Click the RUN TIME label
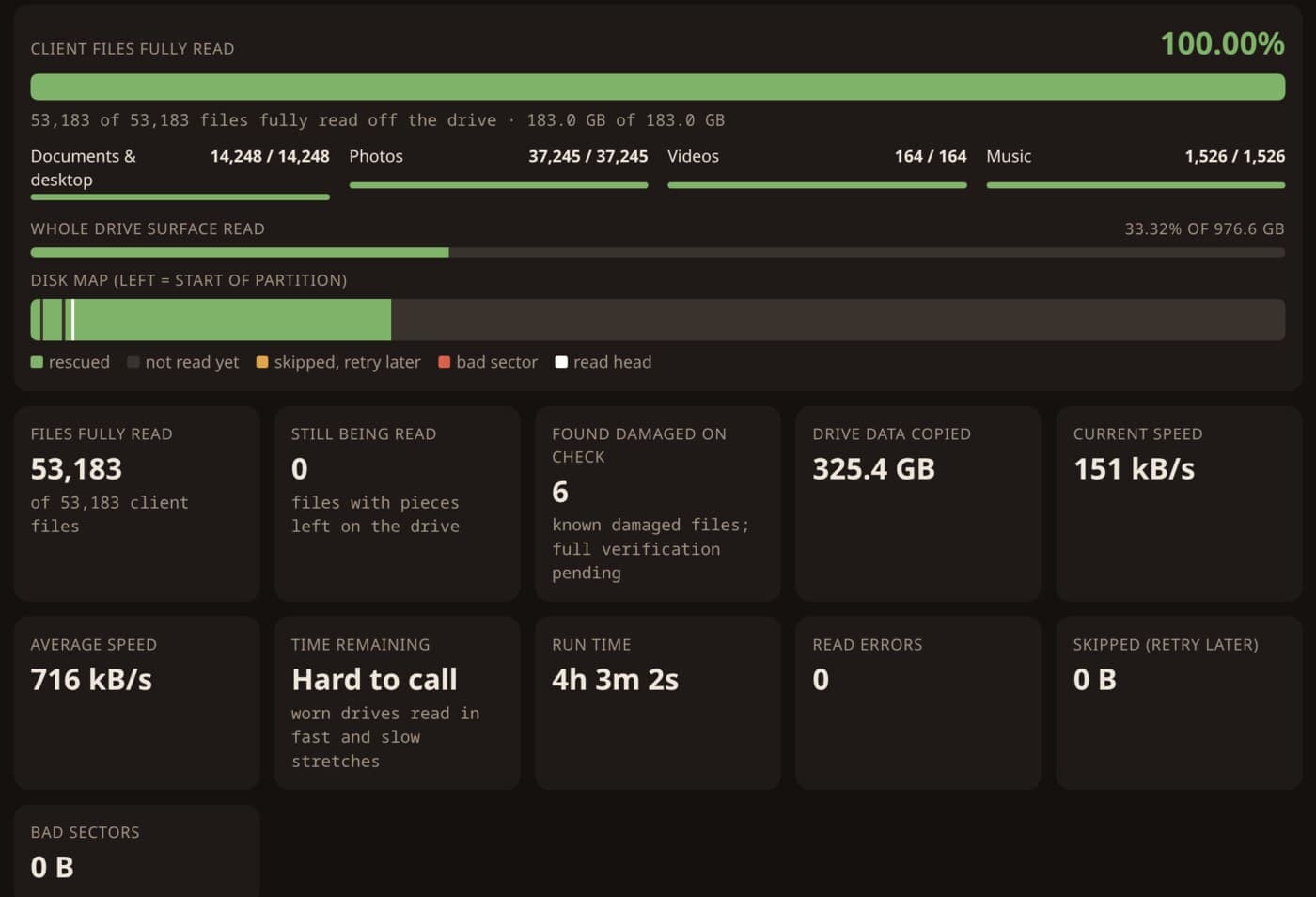 tap(591, 645)
